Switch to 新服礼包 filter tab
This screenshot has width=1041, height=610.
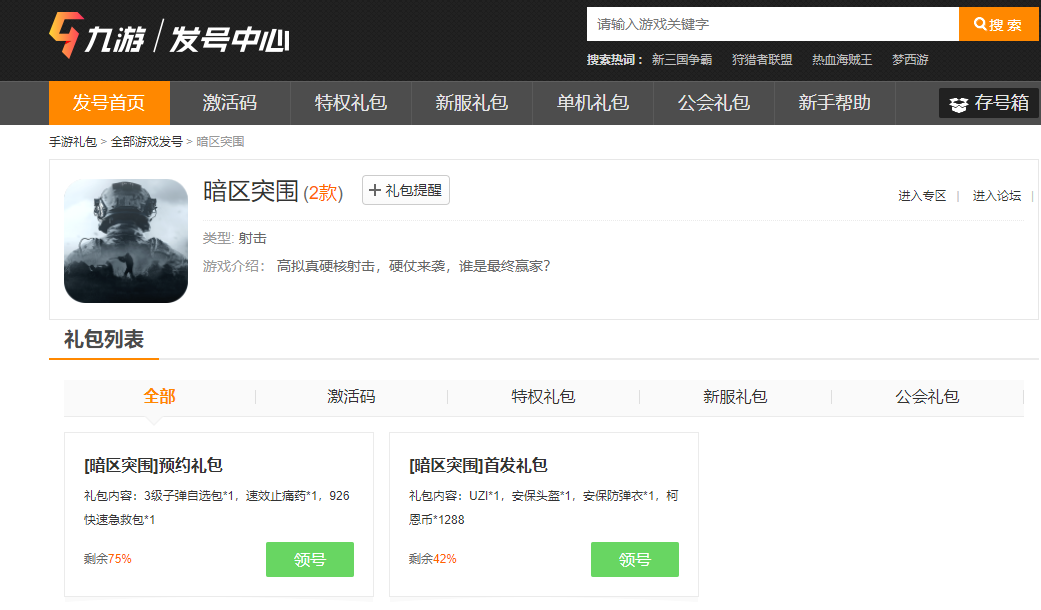(x=735, y=397)
